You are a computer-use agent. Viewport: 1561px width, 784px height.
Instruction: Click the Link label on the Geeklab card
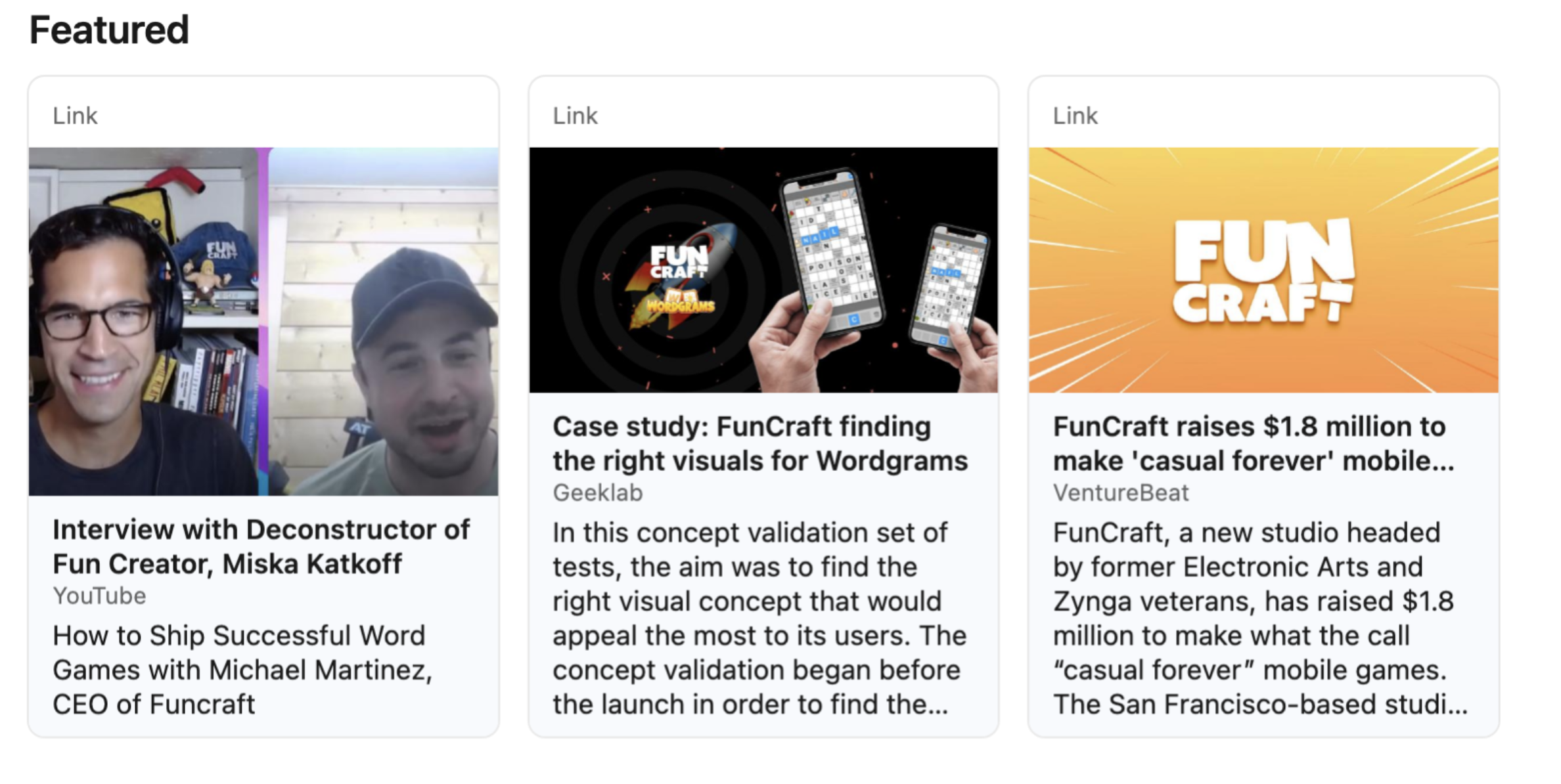(575, 116)
